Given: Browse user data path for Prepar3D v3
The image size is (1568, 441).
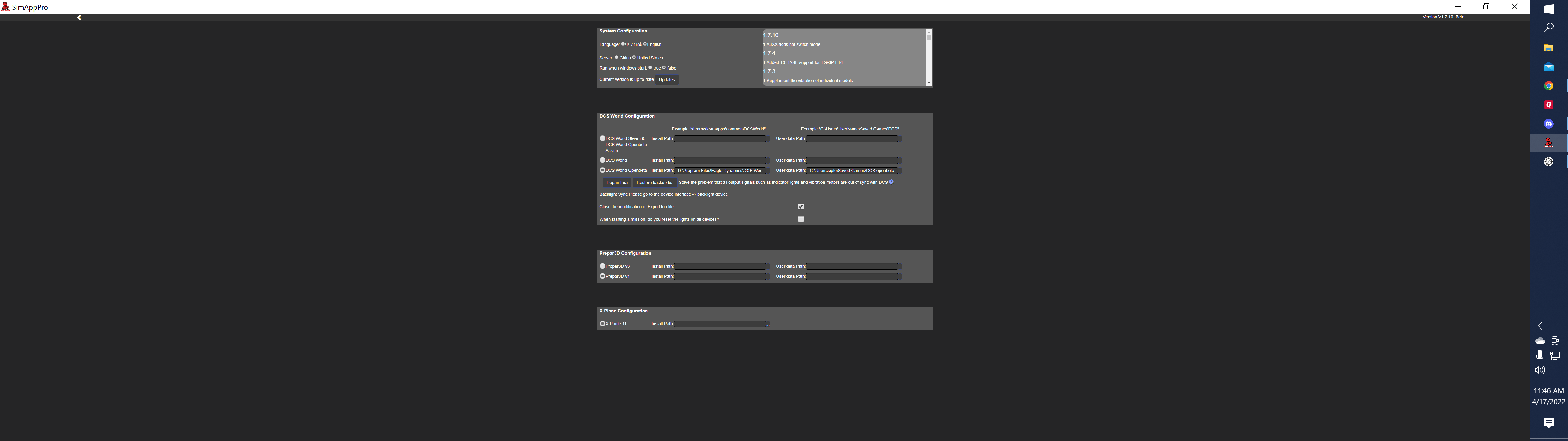Looking at the screenshot, I should coord(900,266).
